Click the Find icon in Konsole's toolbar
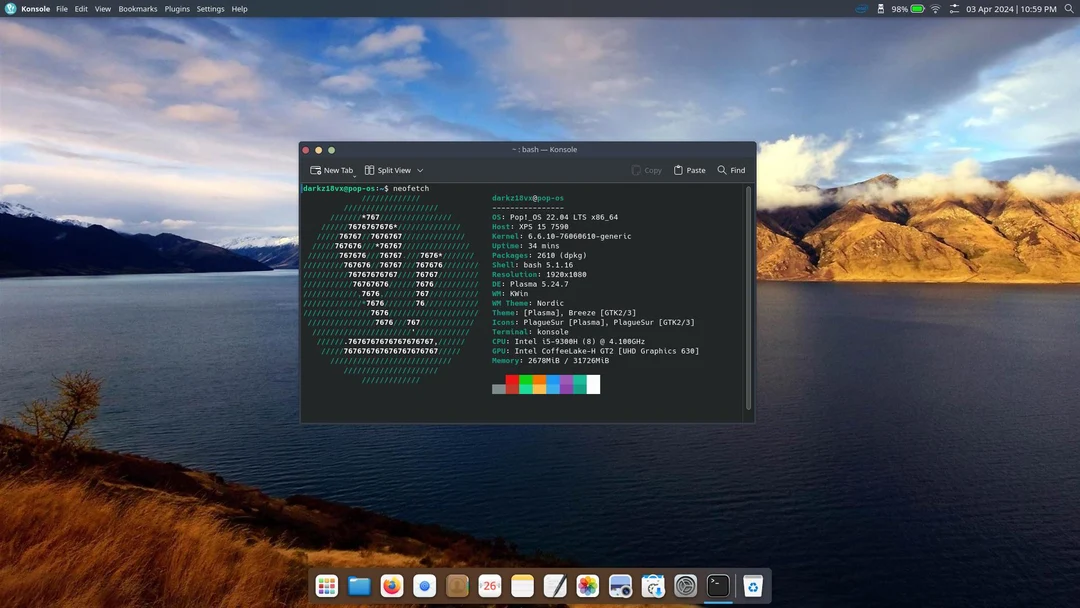This screenshot has height=608, width=1080. [731, 170]
